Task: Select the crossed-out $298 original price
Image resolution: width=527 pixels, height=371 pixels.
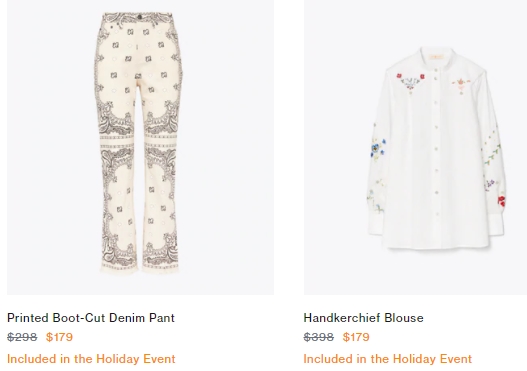Action: coord(22,337)
